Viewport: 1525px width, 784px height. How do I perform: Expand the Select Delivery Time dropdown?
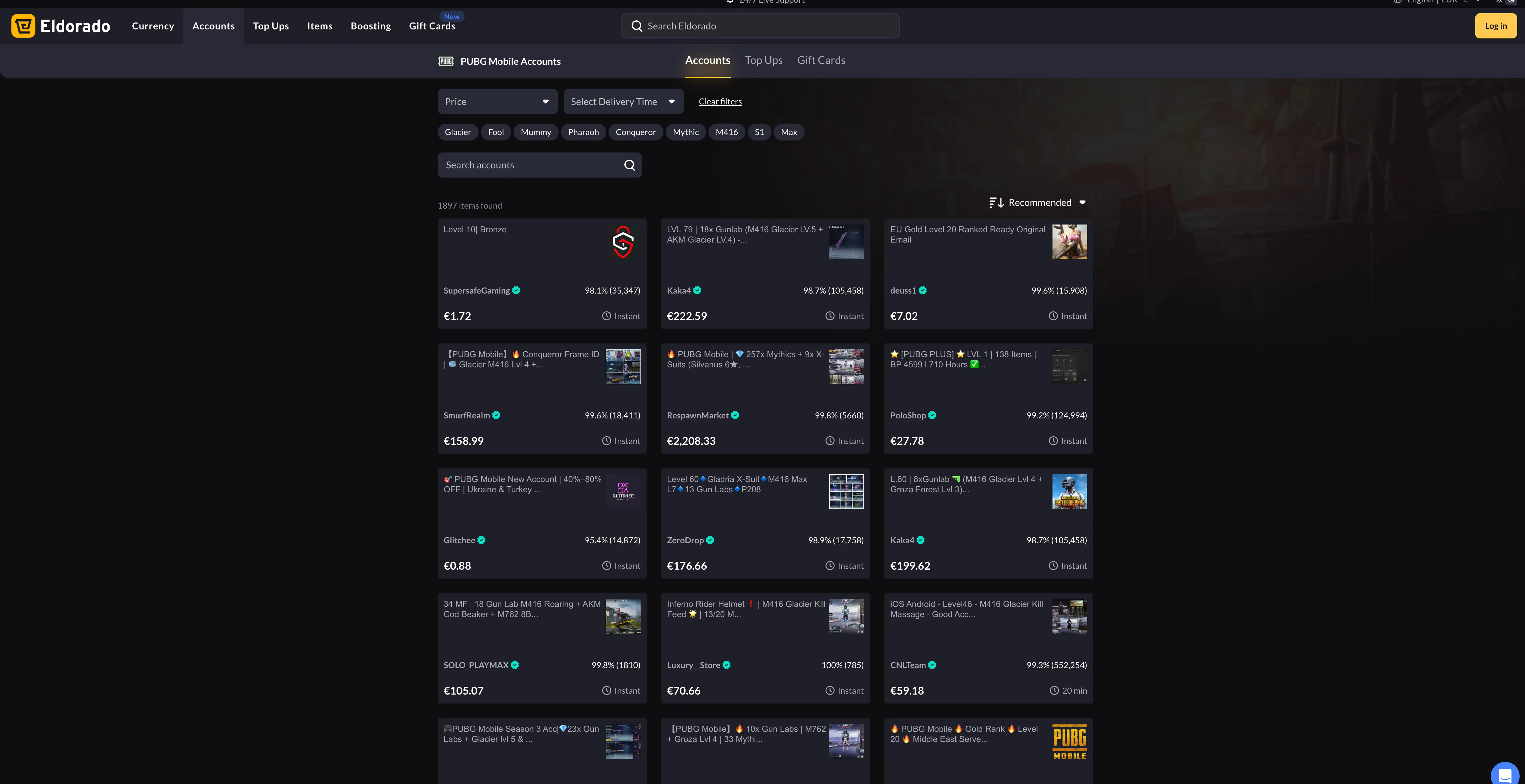pos(623,102)
